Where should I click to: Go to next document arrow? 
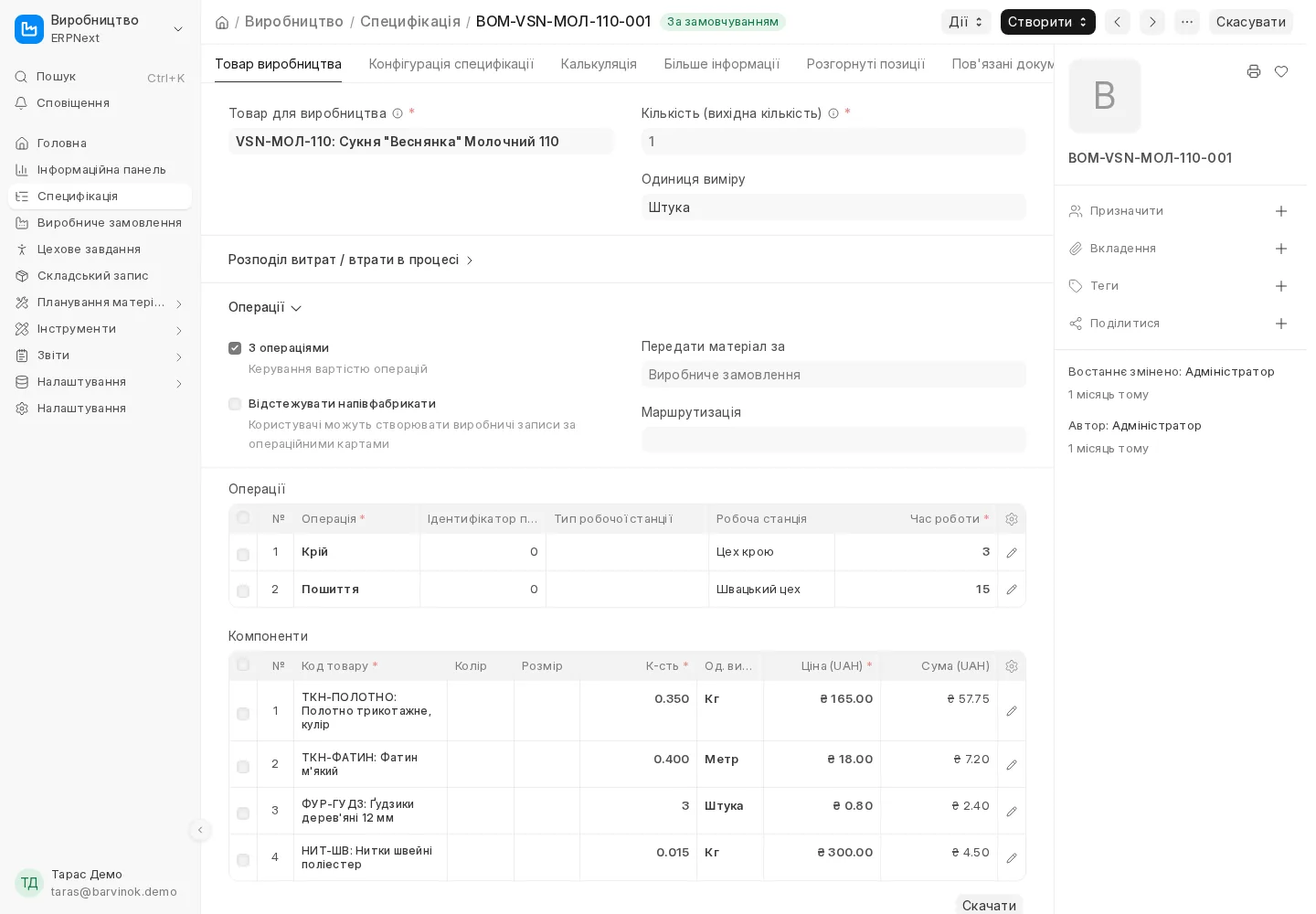pyautogui.click(x=1152, y=22)
